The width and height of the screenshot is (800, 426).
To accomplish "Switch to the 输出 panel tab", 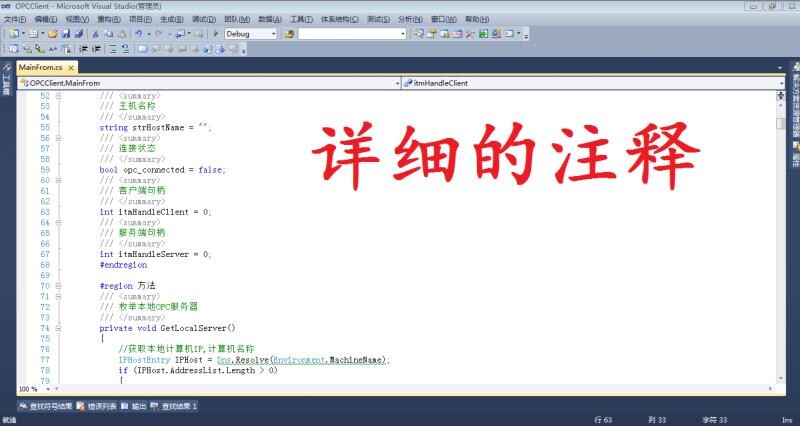I will pos(134,406).
